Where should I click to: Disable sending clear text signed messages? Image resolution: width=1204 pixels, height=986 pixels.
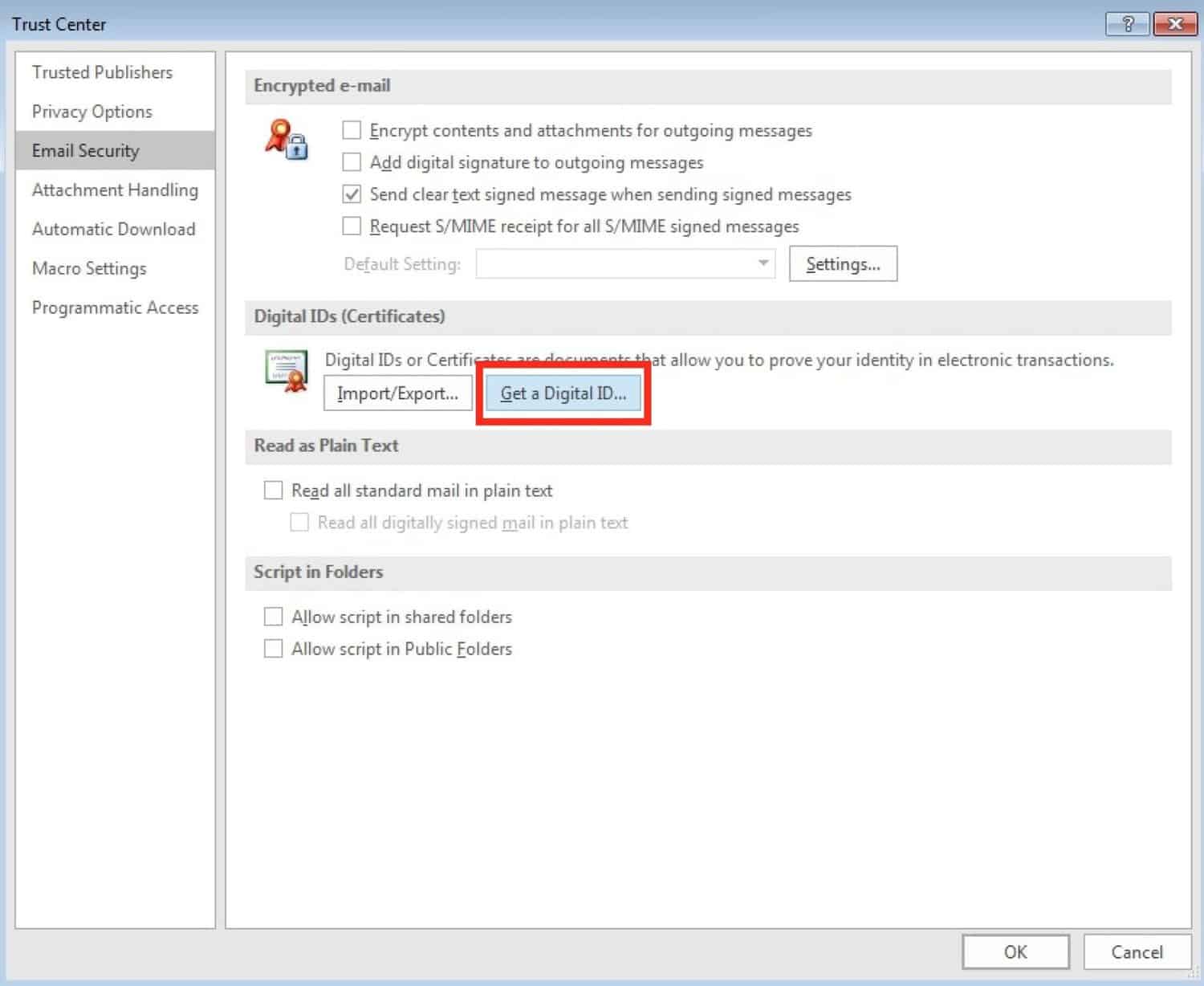pyautogui.click(x=352, y=194)
